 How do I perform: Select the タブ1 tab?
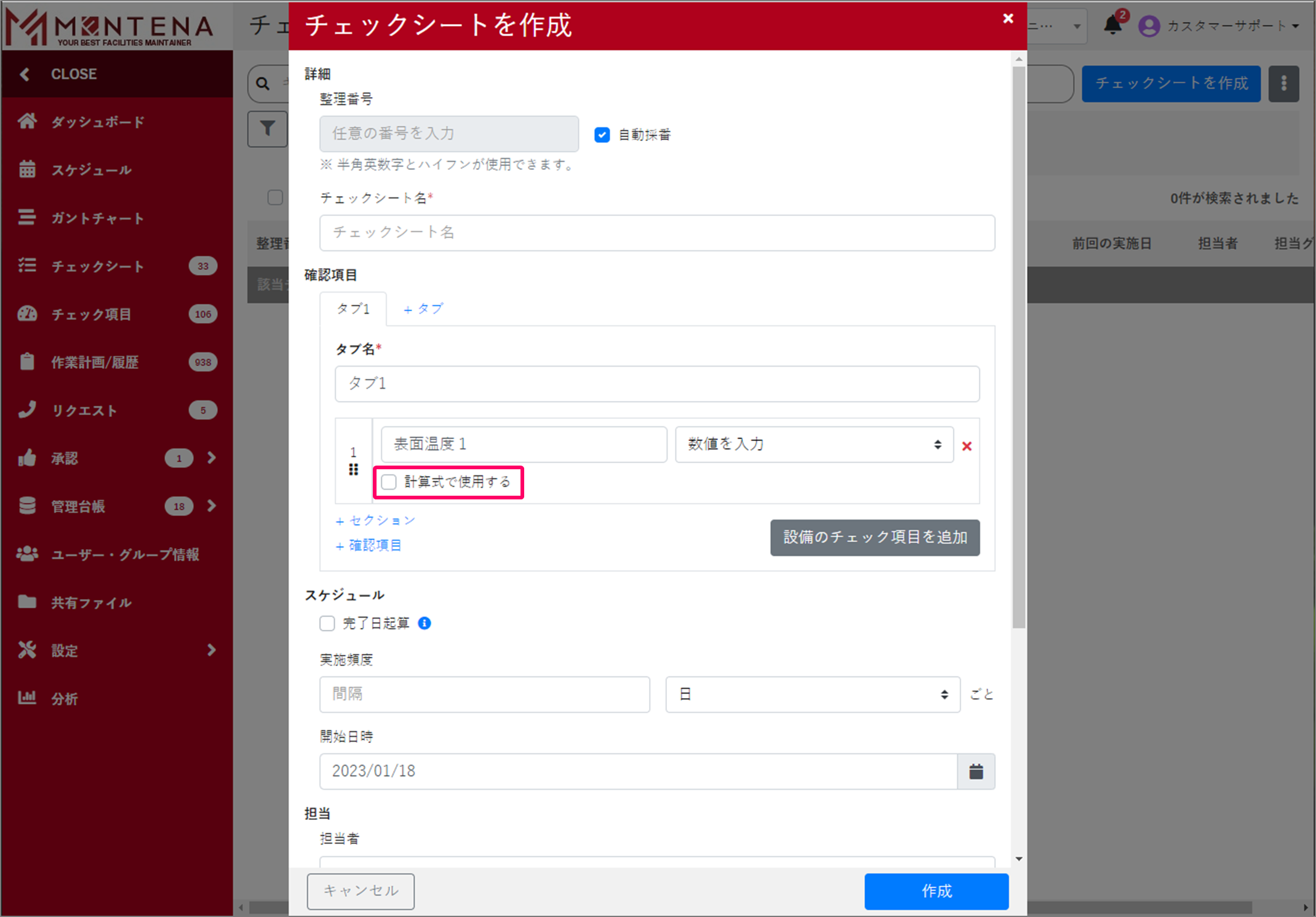(353, 309)
